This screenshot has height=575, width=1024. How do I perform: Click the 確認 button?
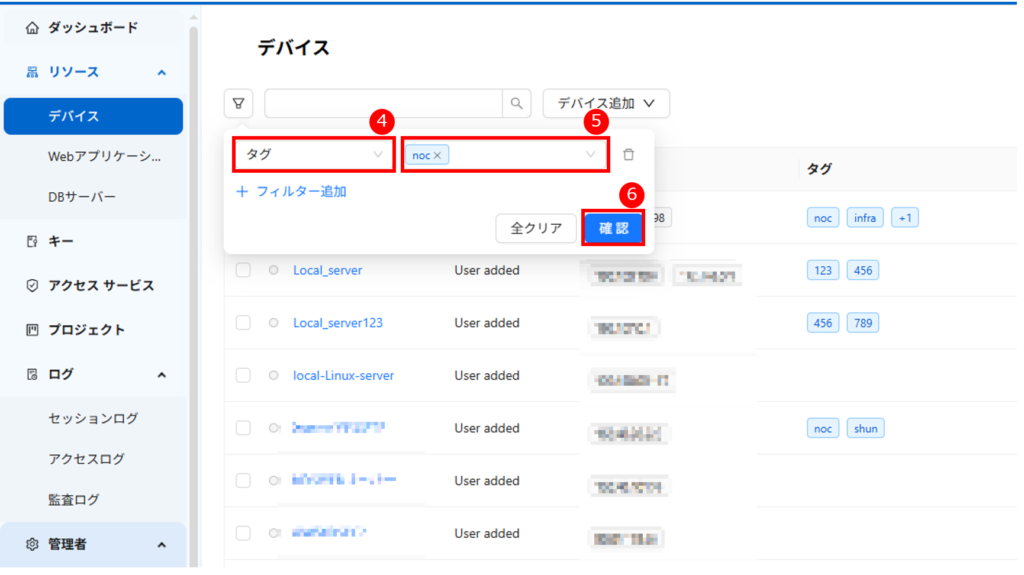pyautogui.click(x=613, y=228)
